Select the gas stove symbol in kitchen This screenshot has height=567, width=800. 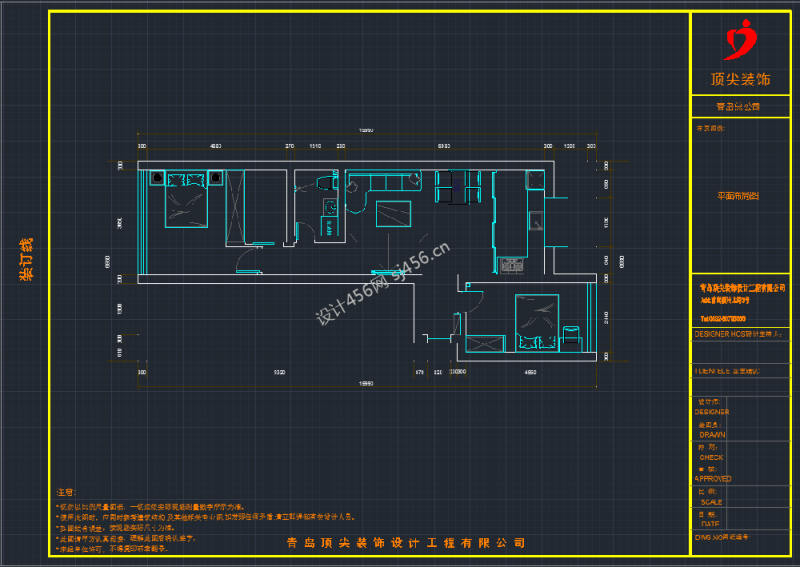click(511, 265)
